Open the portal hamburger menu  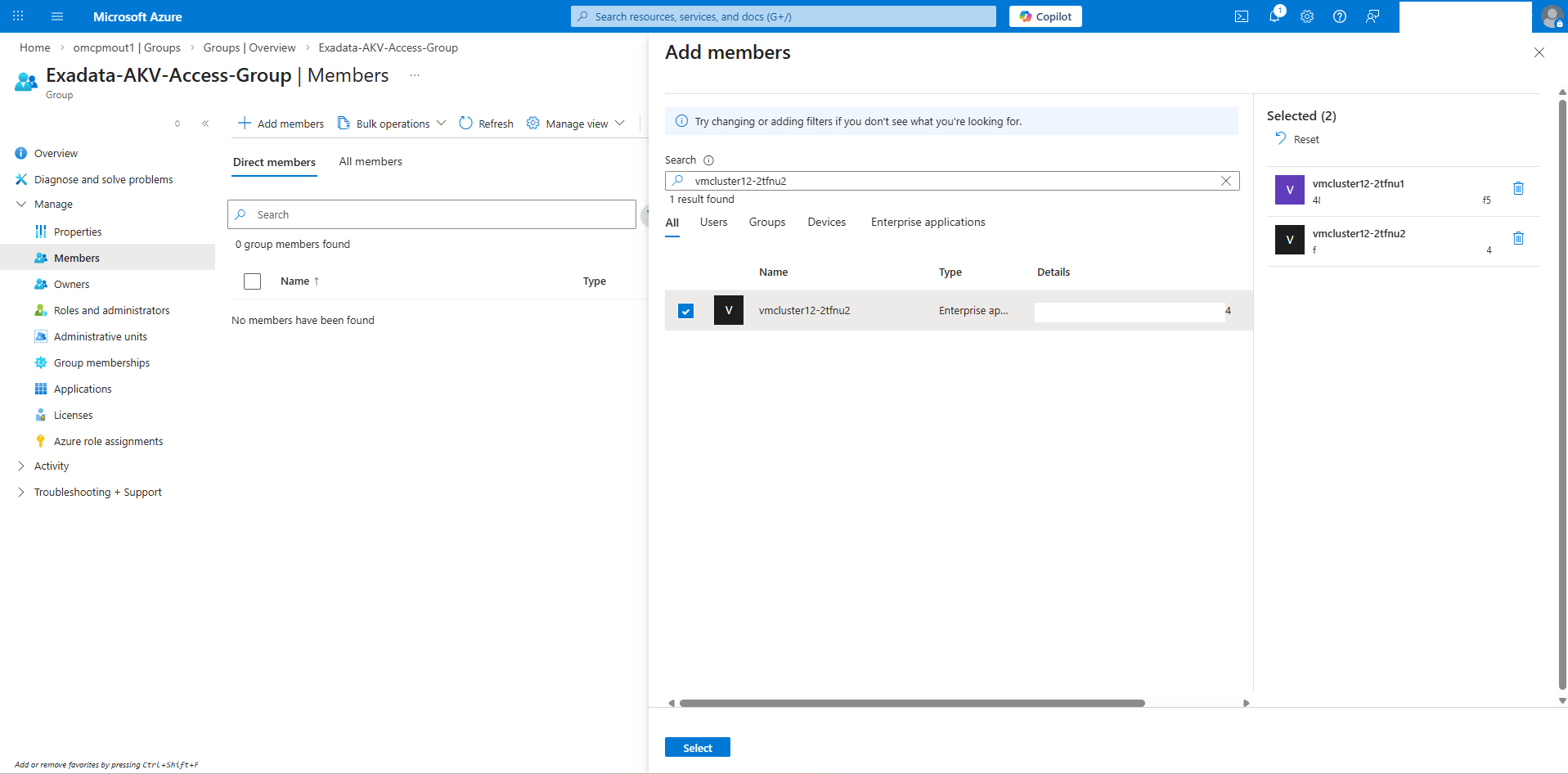click(x=56, y=16)
